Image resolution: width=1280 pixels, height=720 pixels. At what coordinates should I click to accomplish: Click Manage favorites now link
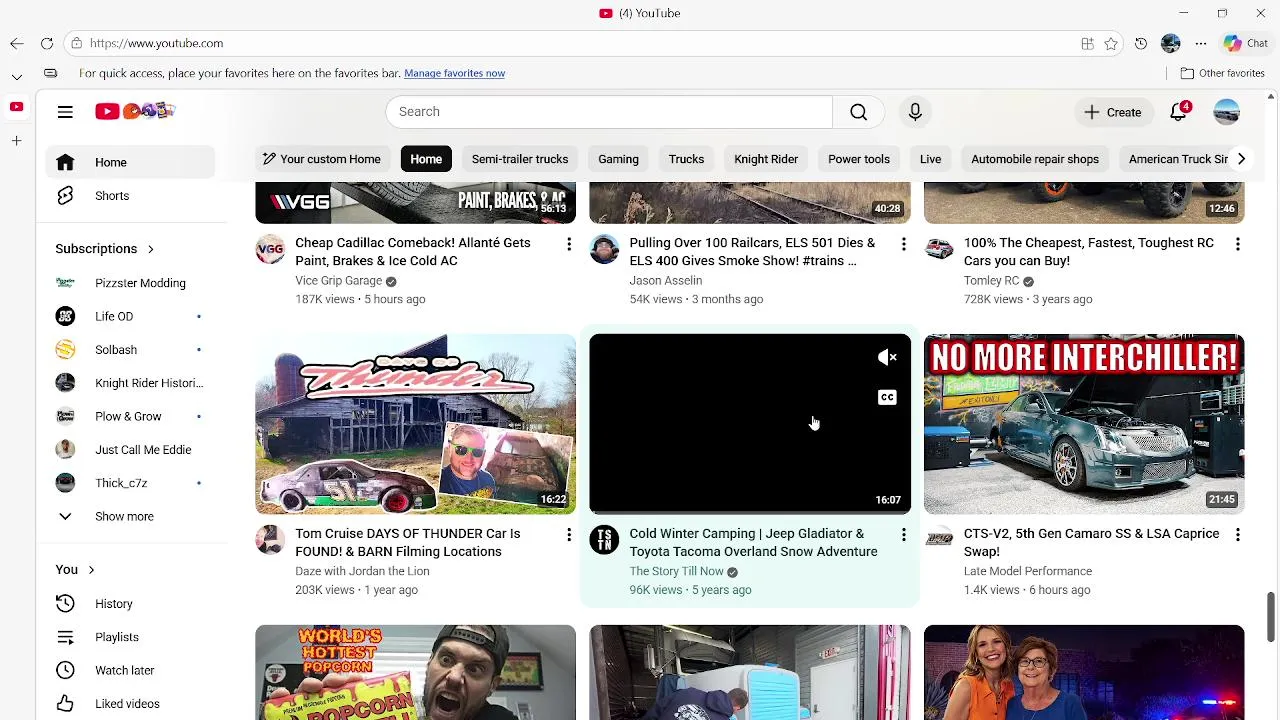[x=454, y=73]
